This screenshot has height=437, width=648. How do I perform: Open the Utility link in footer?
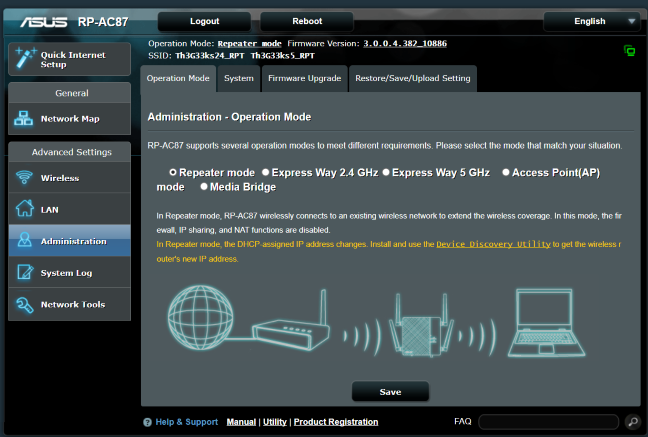(x=275, y=422)
